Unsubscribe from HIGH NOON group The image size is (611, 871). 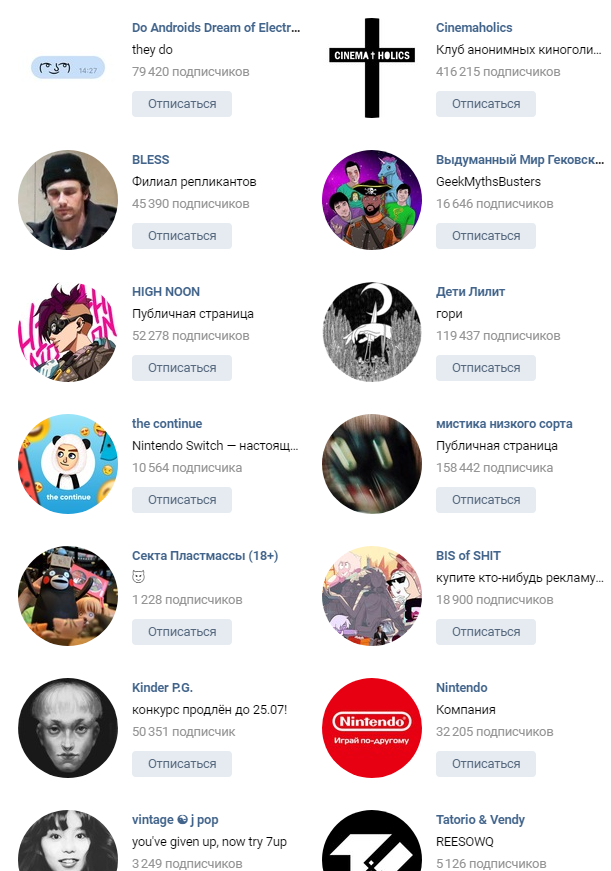click(x=182, y=368)
